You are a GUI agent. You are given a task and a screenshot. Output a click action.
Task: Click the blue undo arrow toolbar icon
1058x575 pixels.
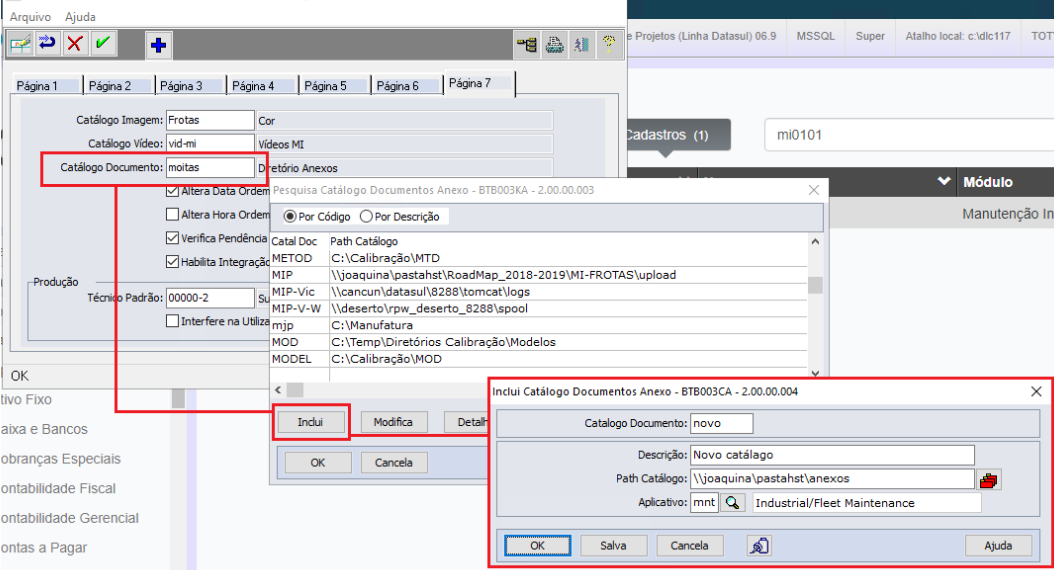(47, 45)
